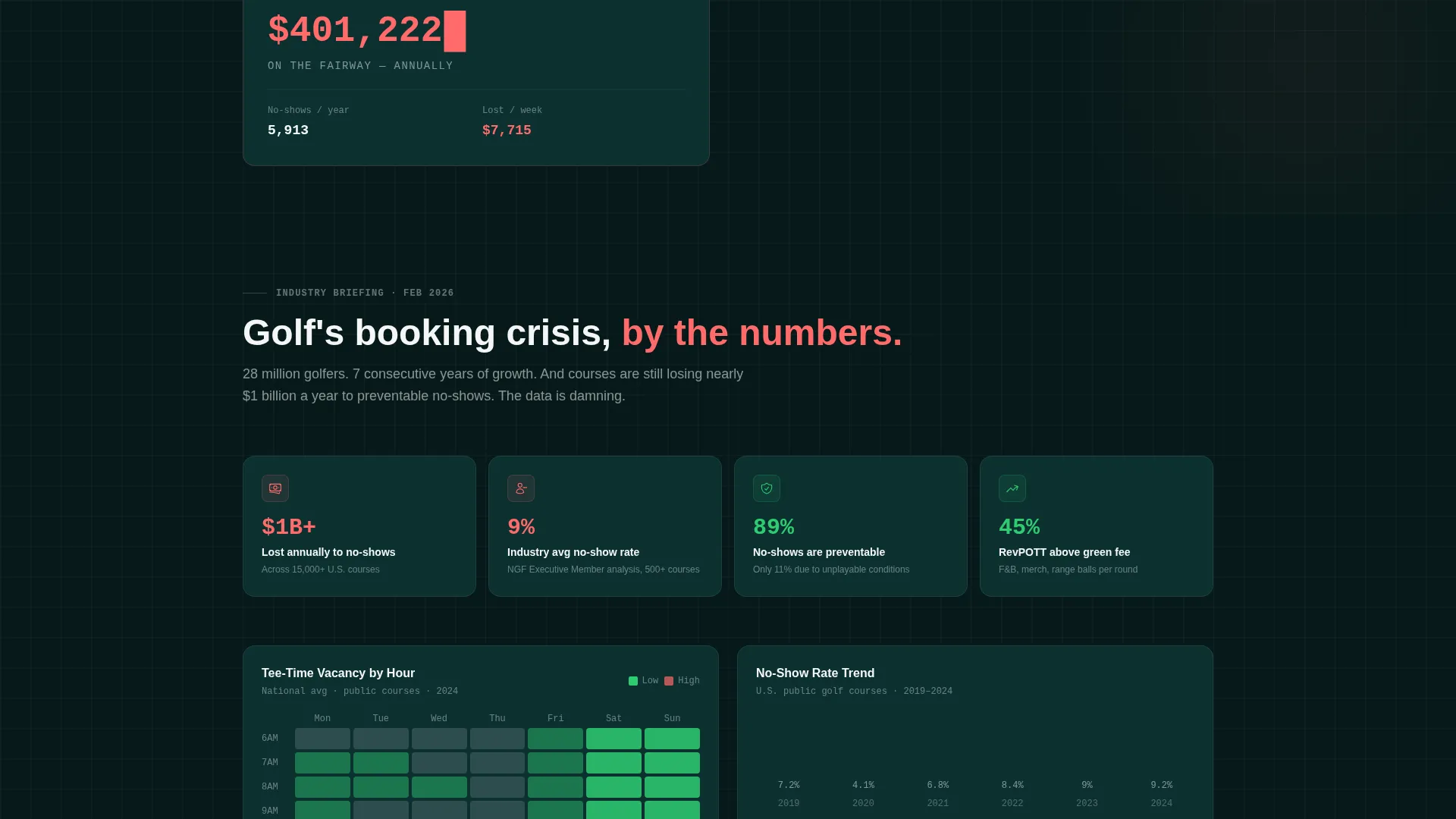Click the Fri column header in heatmap
The height and width of the screenshot is (819, 1456).
(x=556, y=719)
